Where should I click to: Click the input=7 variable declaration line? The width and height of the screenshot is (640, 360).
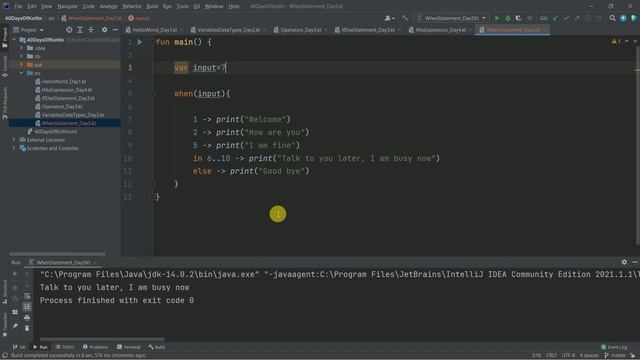coord(200,68)
